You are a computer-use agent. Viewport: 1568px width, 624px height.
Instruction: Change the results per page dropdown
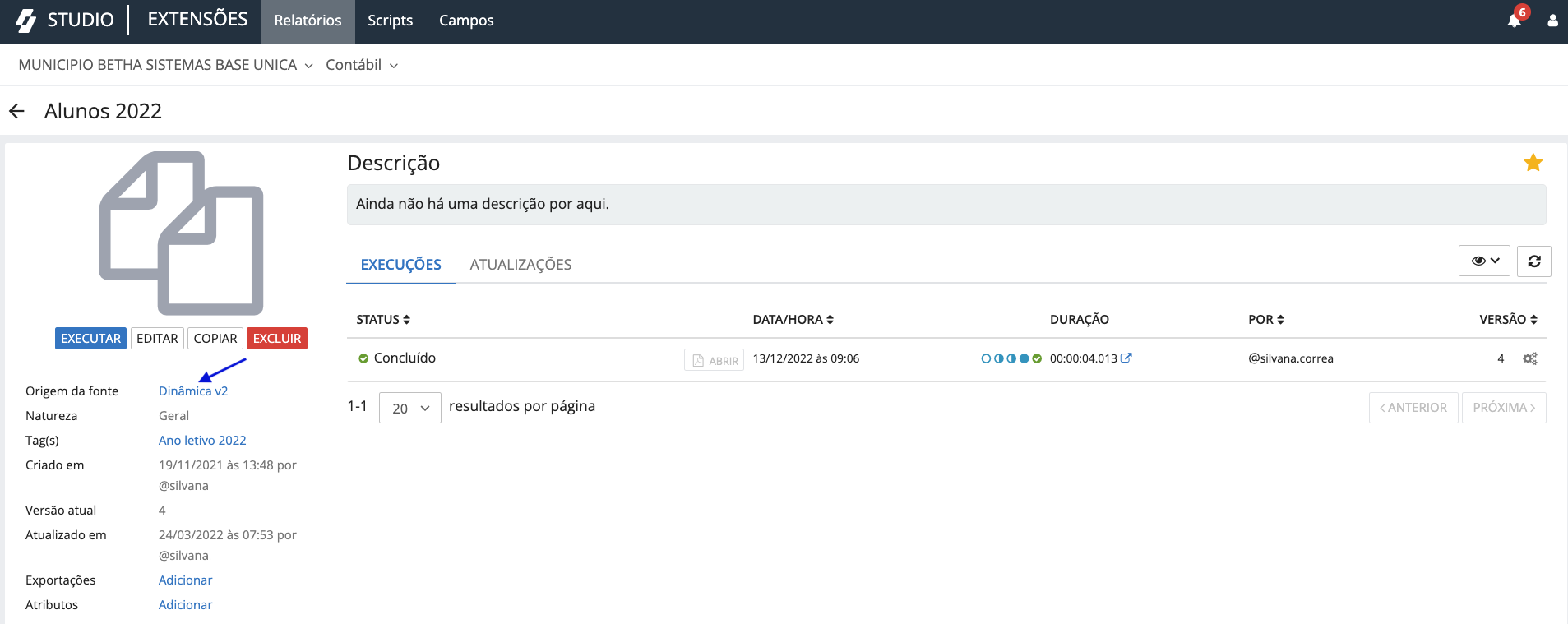point(409,408)
